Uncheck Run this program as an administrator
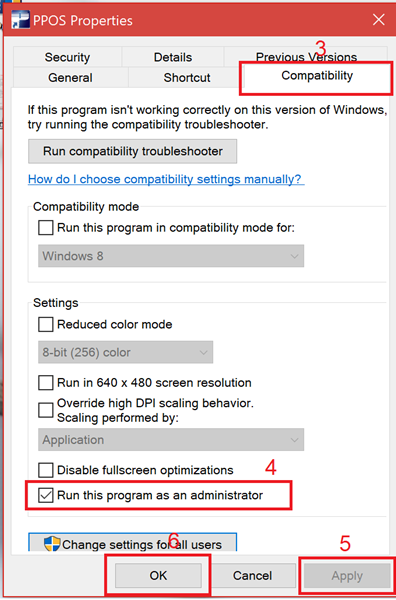The image size is (396, 600). 46,495
